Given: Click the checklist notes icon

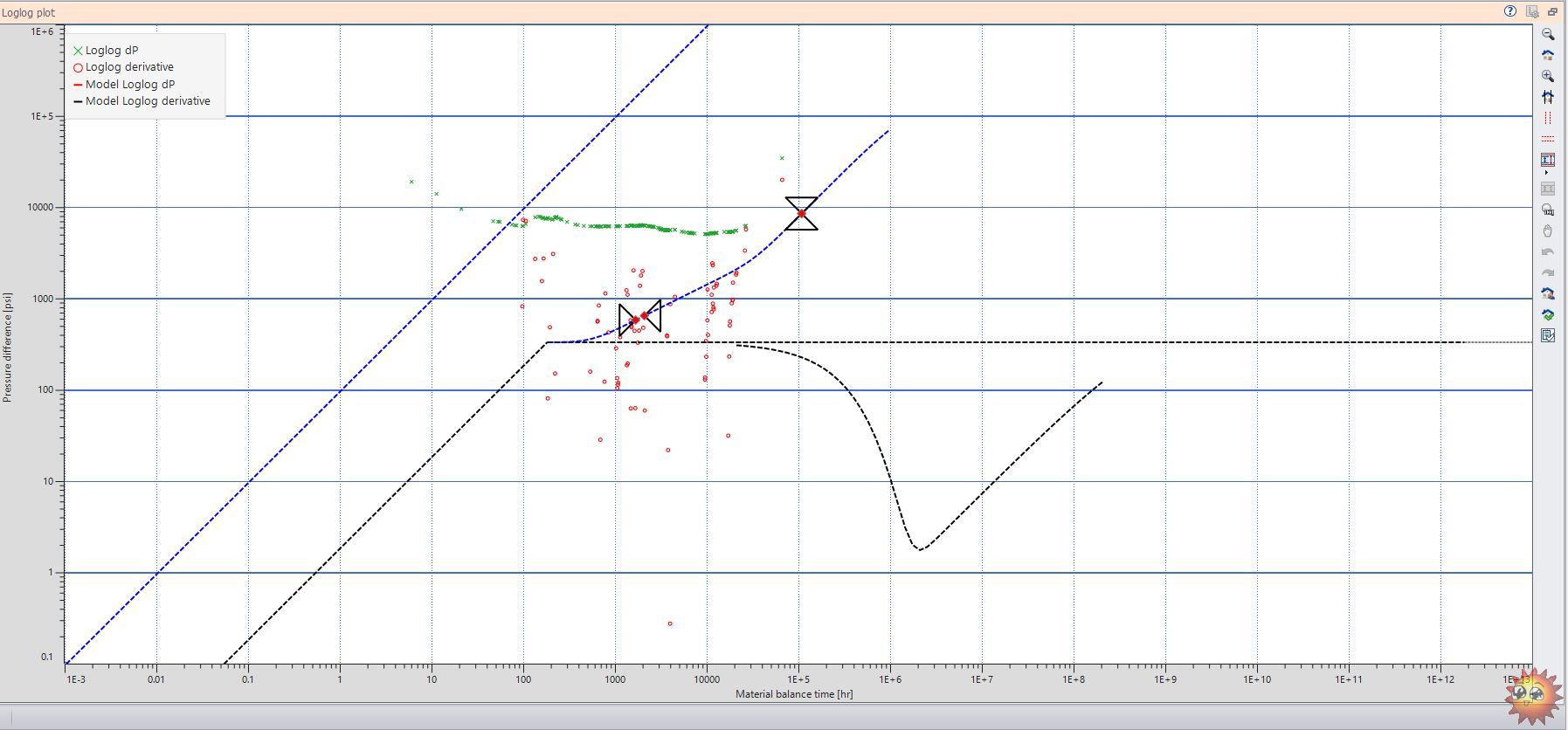Looking at the screenshot, I should click(x=1548, y=335).
